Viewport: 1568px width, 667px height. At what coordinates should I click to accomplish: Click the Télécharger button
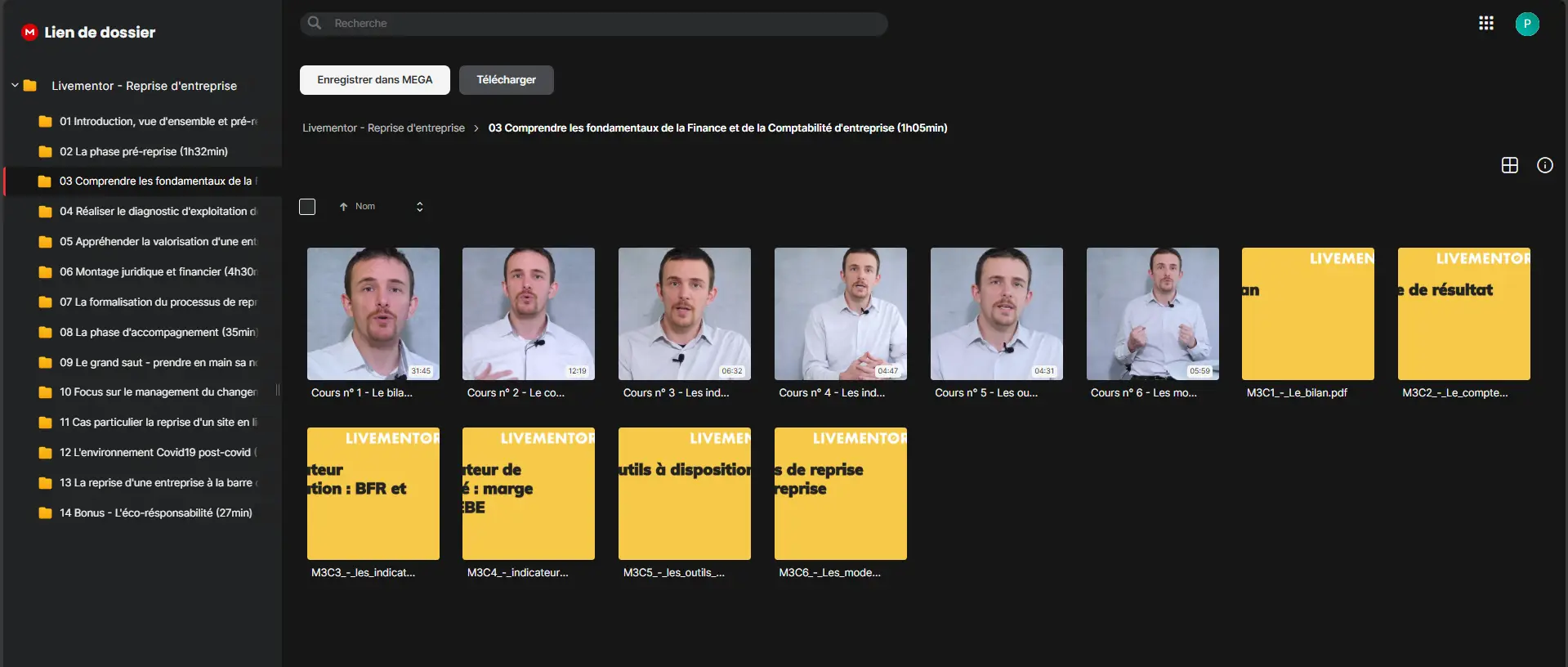pyautogui.click(x=507, y=80)
